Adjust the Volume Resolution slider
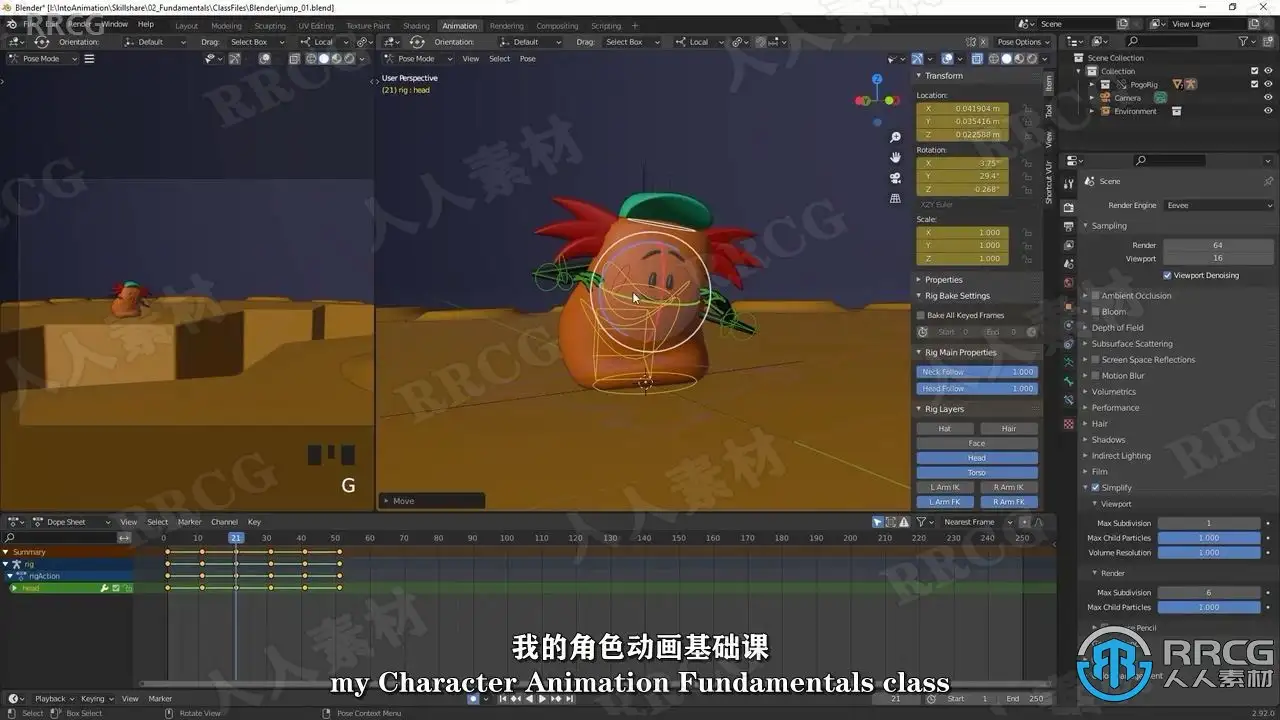Screen dimensions: 1280x720 pos(1209,553)
